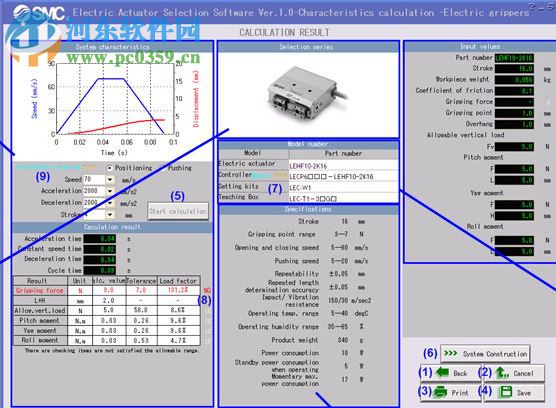556x408 pixels.
Task: Click the Workpiece weight field
Action: coord(514,80)
